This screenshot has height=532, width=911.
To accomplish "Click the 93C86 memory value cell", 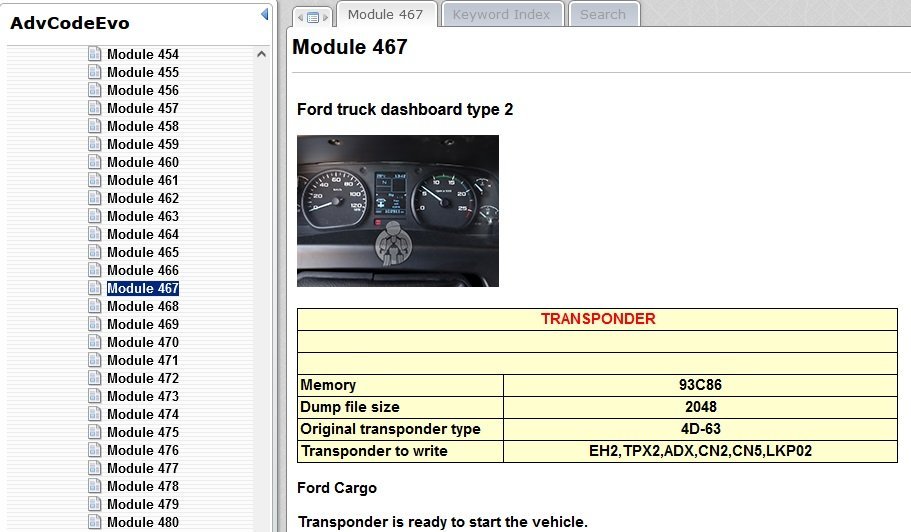I will pos(700,385).
